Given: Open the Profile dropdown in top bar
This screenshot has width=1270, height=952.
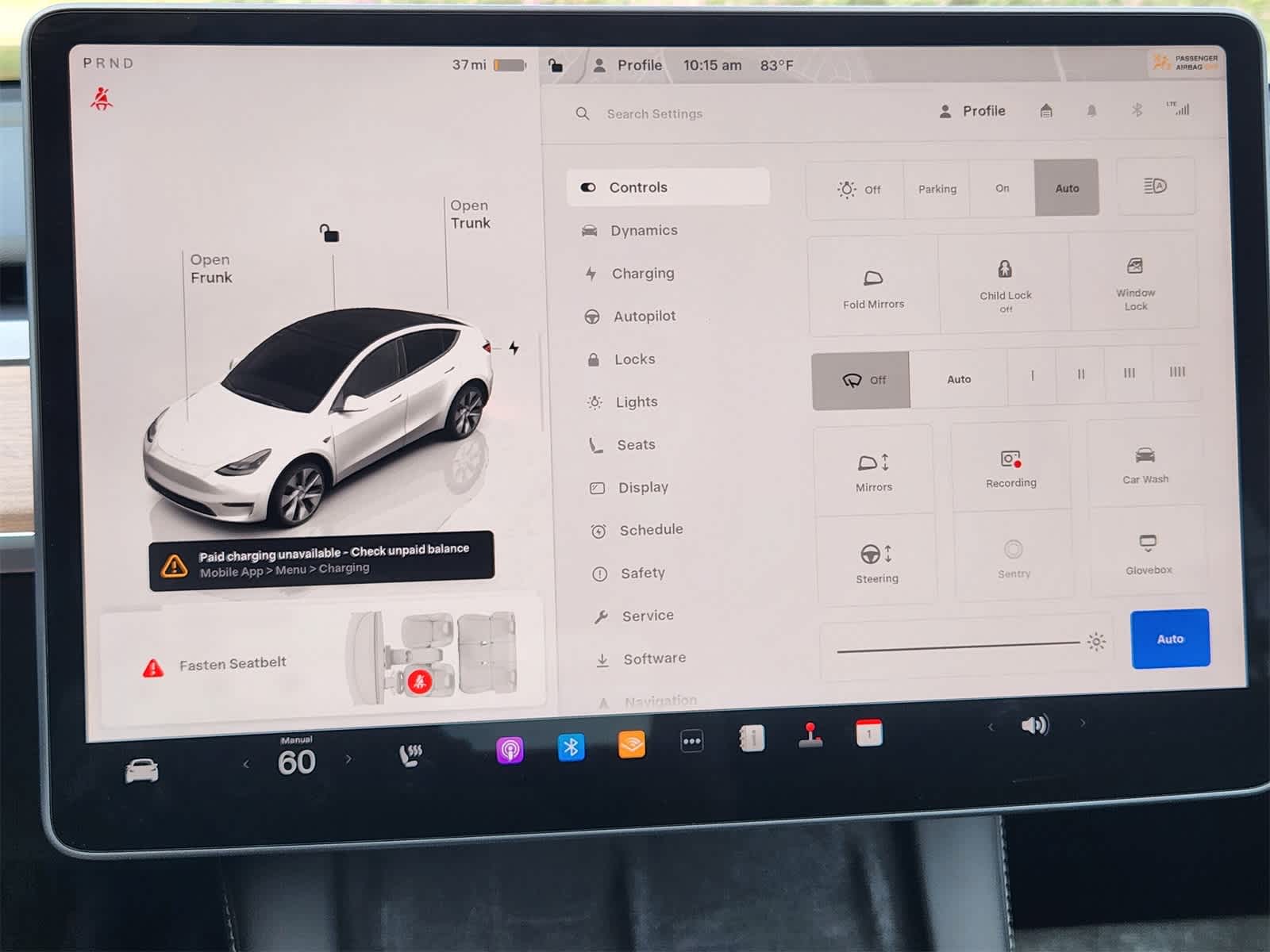Looking at the screenshot, I should tap(628, 65).
